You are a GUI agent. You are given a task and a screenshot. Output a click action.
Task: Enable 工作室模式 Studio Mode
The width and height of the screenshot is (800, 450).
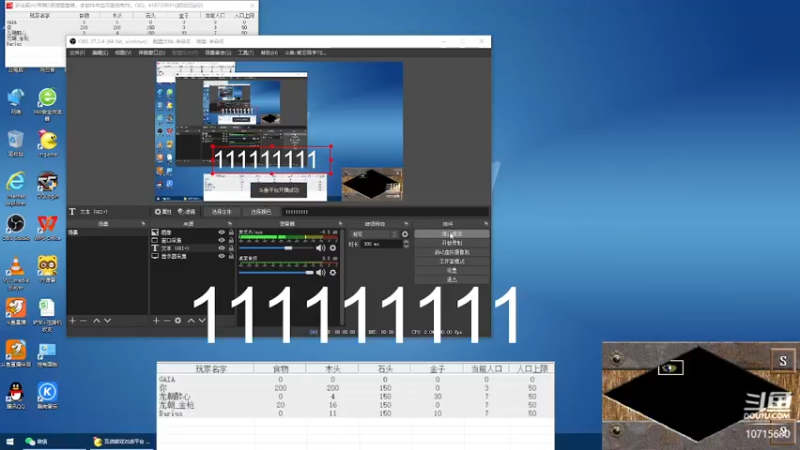tap(452, 261)
